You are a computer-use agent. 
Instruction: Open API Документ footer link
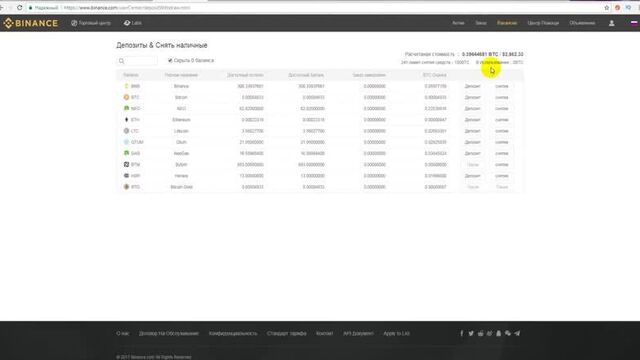(x=358, y=333)
